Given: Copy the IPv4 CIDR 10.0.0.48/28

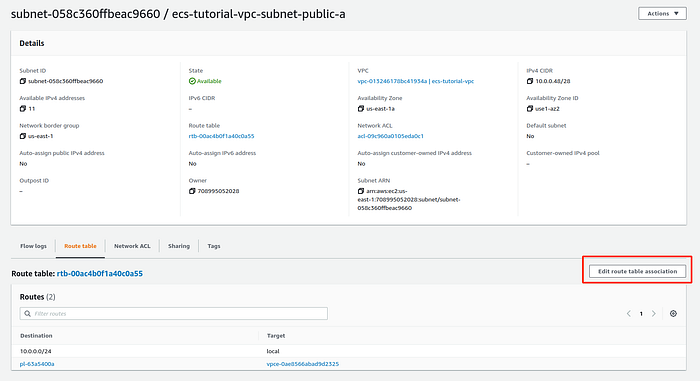Looking at the screenshot, I should point(530,81).
